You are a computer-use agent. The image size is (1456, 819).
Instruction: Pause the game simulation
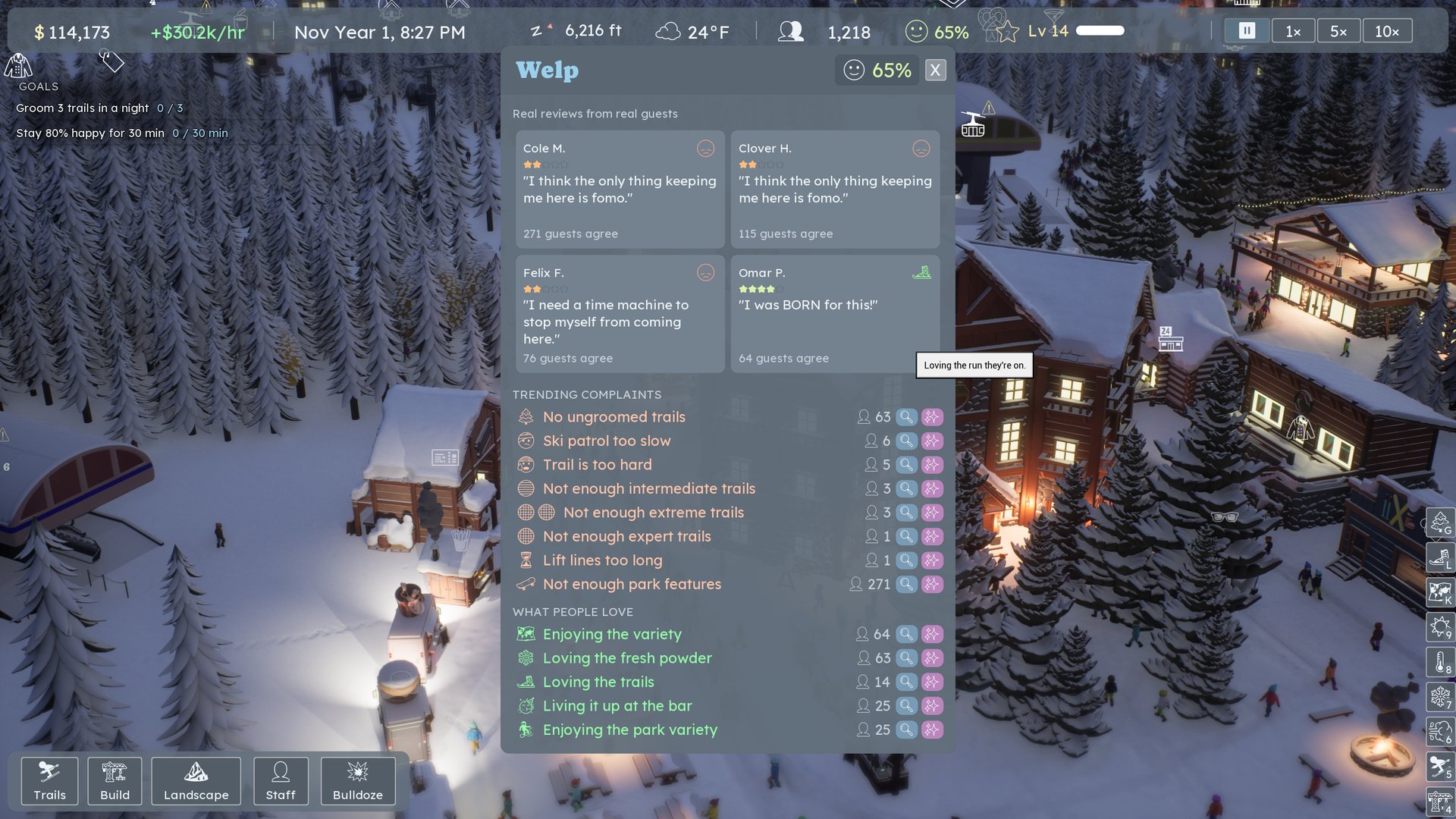[1247, 31]
